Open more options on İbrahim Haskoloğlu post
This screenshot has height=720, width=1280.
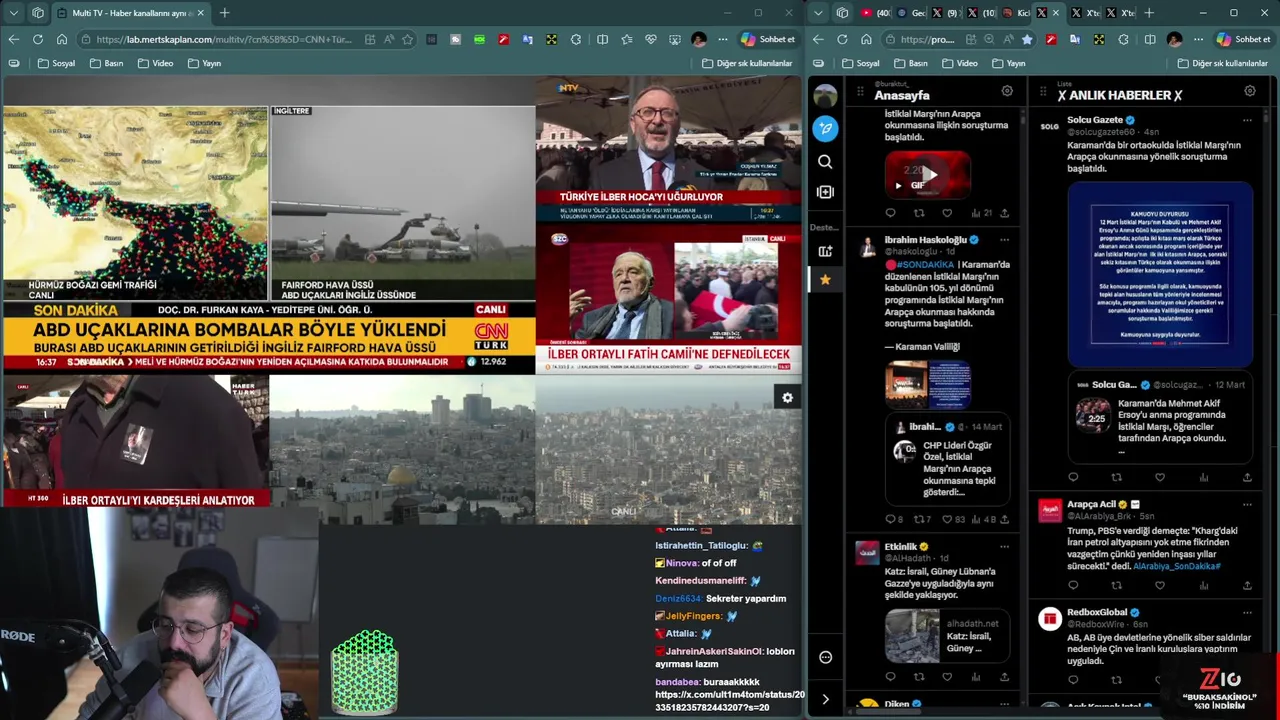[1004, 240]
